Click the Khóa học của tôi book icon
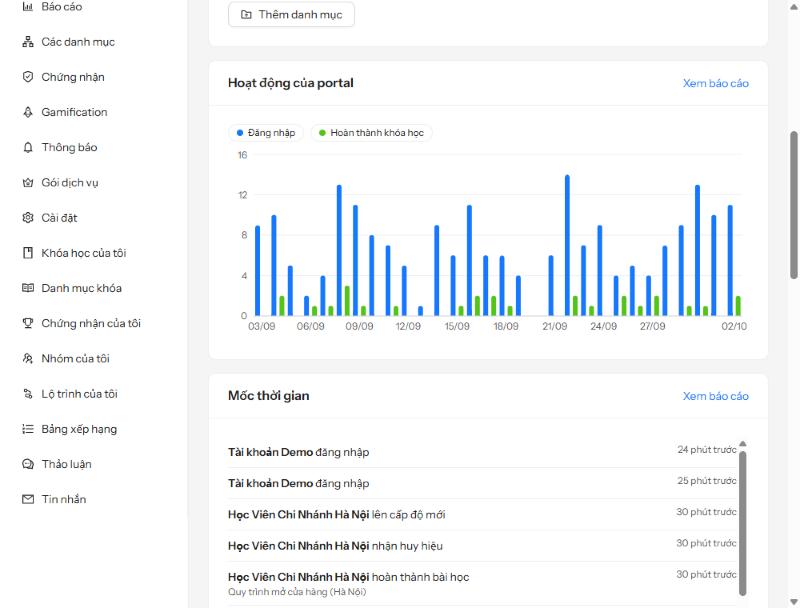 click(x=28, y=253)
